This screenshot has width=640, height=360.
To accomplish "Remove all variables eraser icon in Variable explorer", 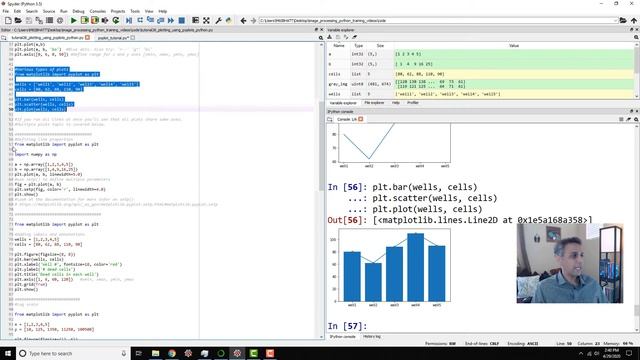I will [354, 37].
